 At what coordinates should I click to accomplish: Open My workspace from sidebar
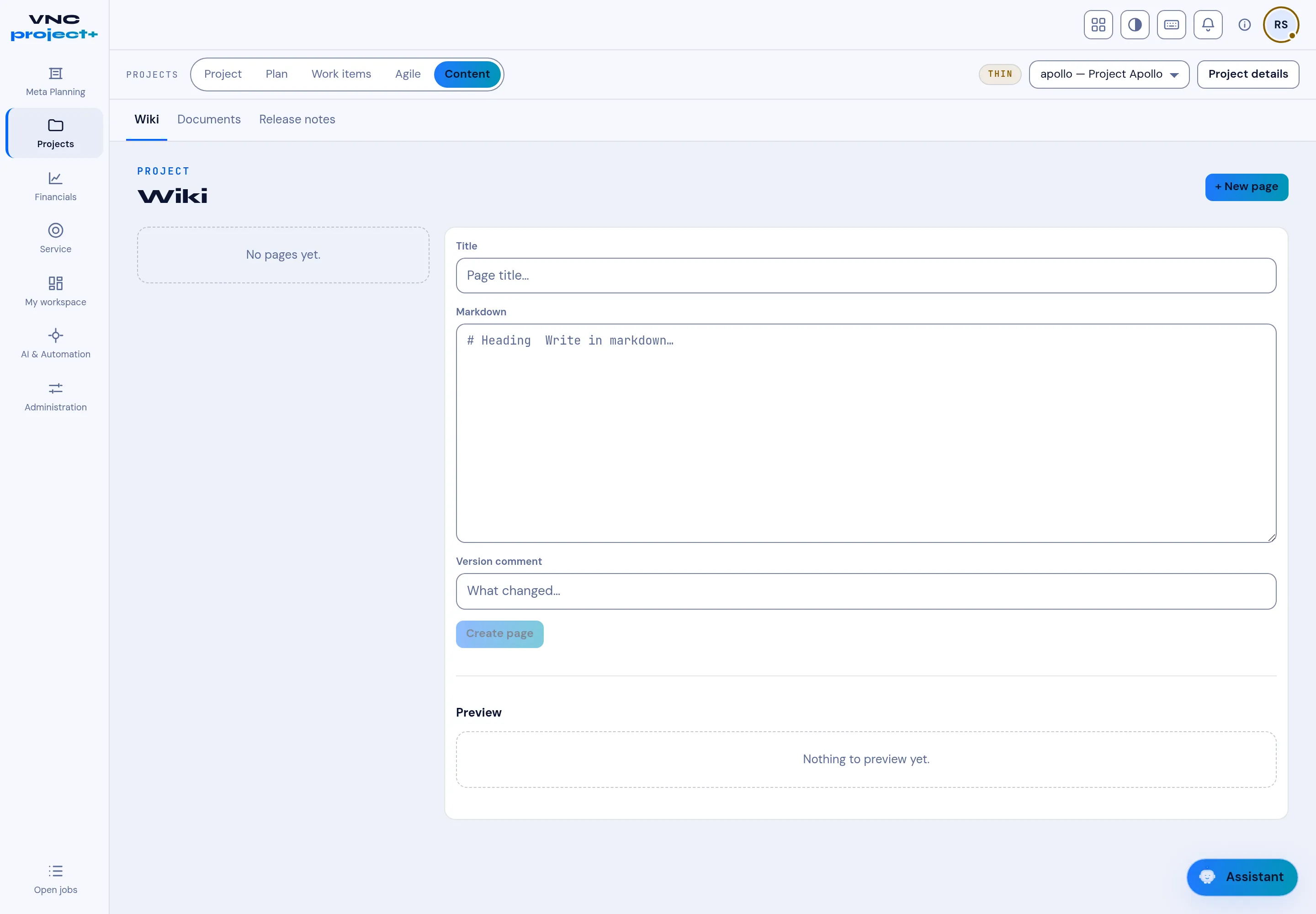[x=55, y=291]
